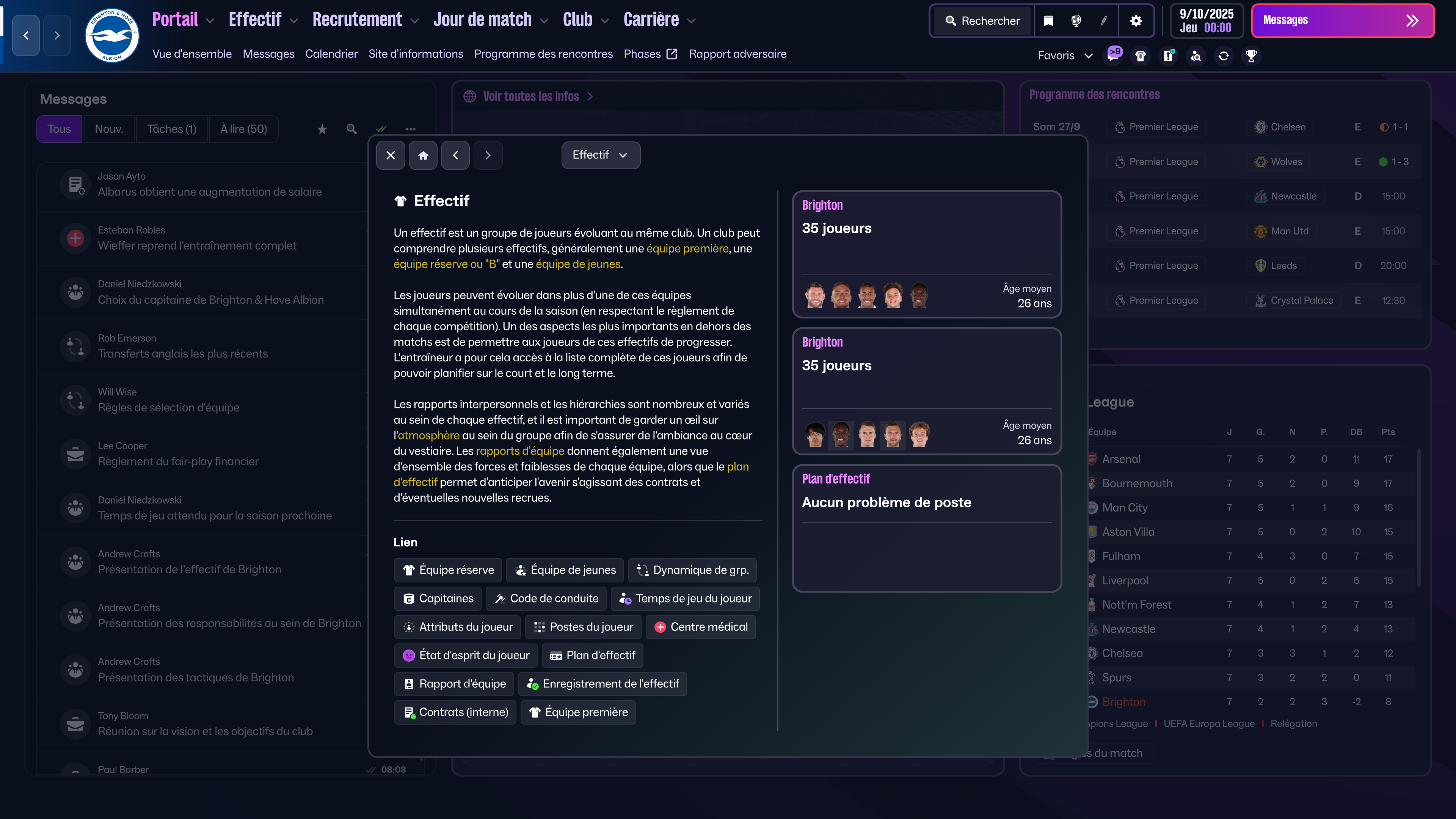The width and height of the screenshot is (1456, 819).
Task: Select the Calendrier tab
Action: coord(331,54)
